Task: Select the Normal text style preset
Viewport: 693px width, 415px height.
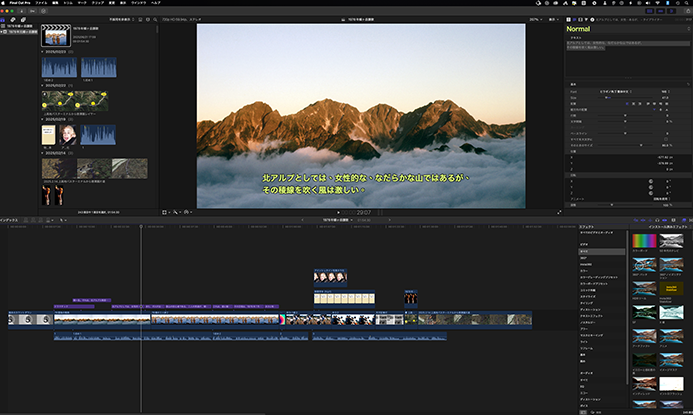Action: [580, 29]
